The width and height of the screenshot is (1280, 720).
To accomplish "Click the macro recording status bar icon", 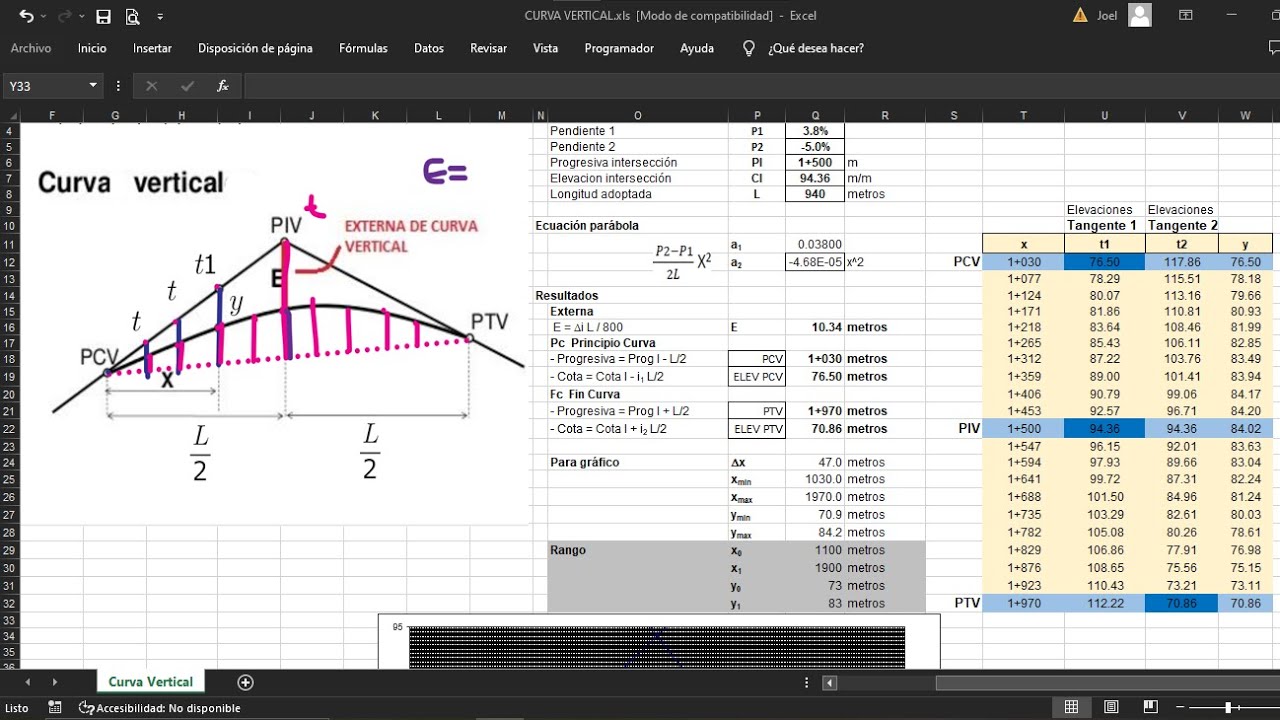I will (55, 708).
